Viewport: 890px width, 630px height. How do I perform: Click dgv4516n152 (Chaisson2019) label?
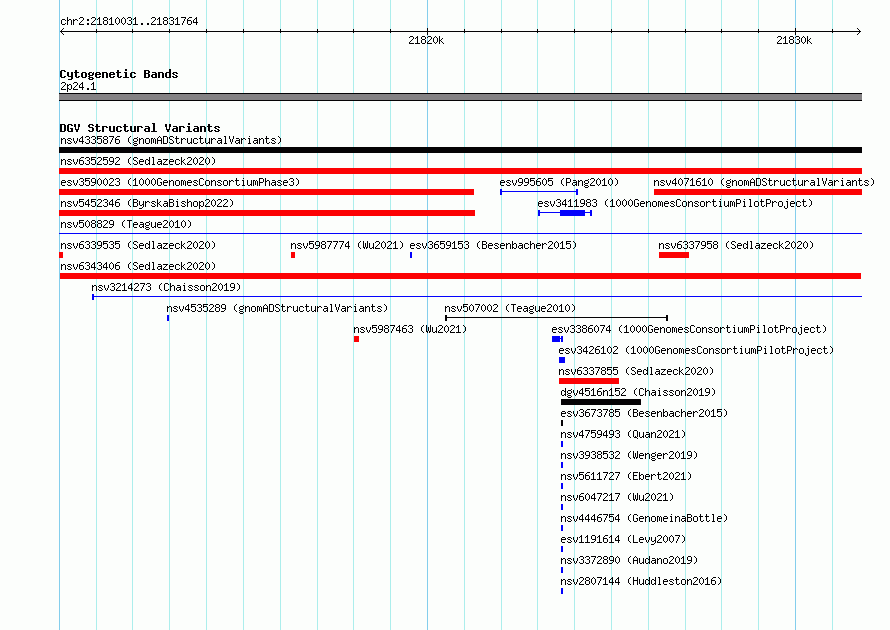click(638, 392)
